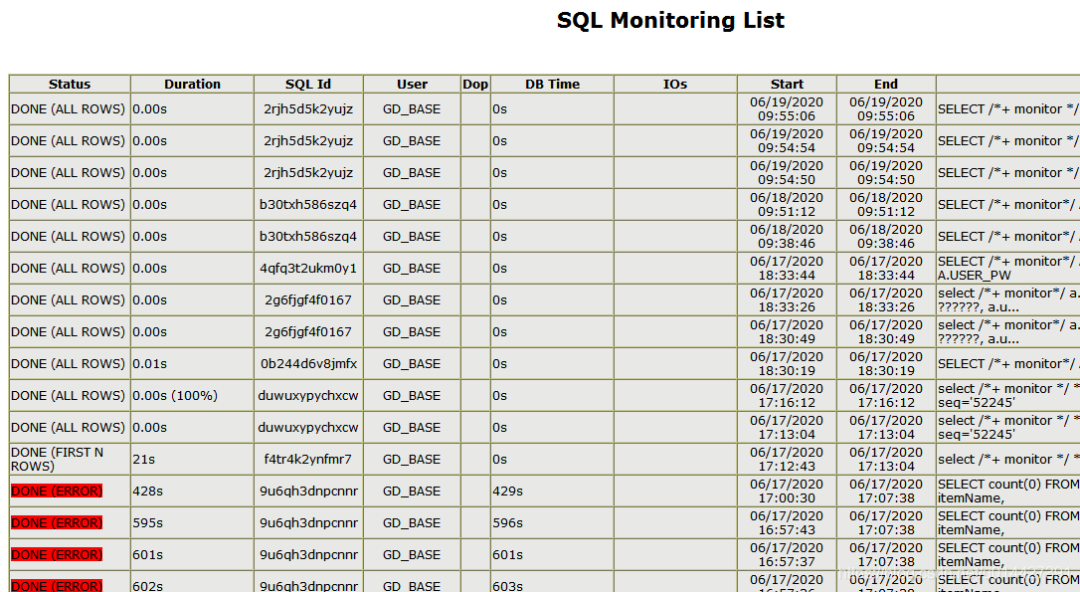Select the first DONE (ERROR) status cell
This screenshot has width=1080, height=592.
[60, 491]
